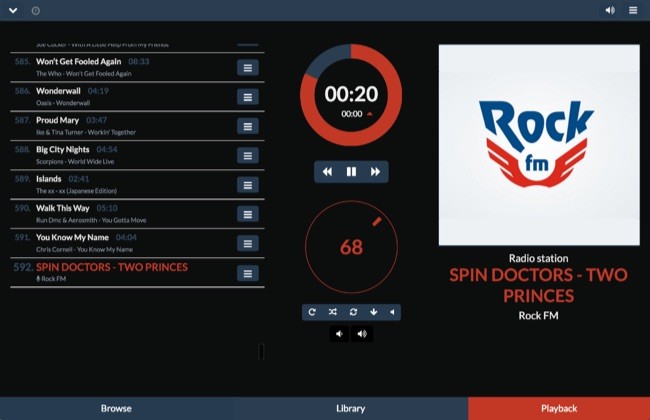Open the menu for the Walk This Way track
This screenshot has height=420, width=650.
point(248,214)
